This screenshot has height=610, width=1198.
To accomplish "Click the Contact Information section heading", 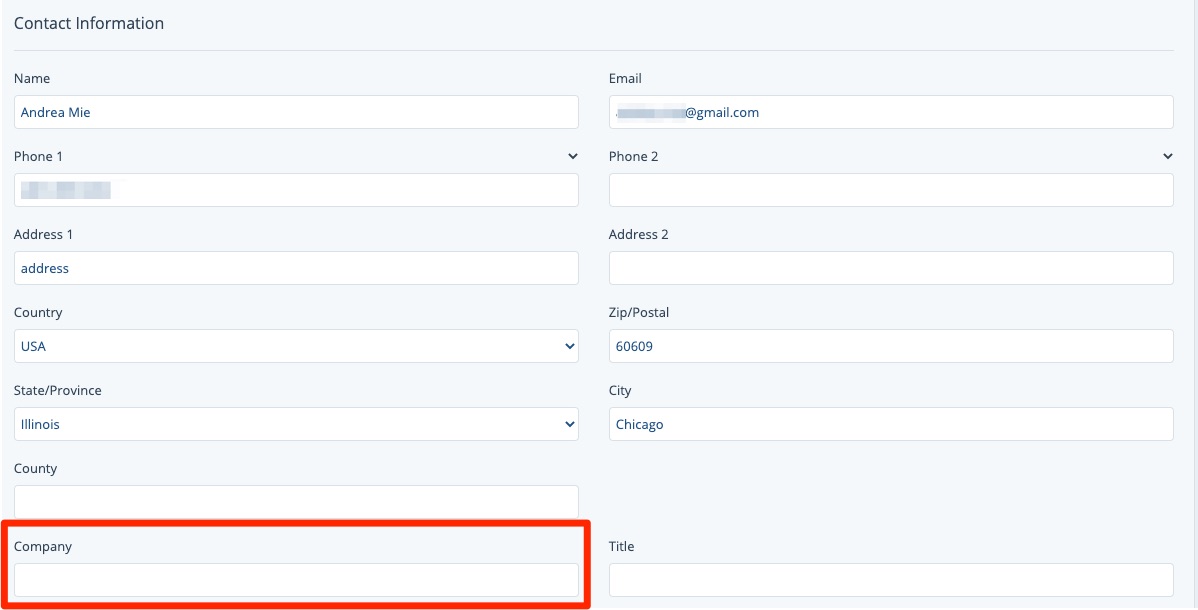I will 89,23.
